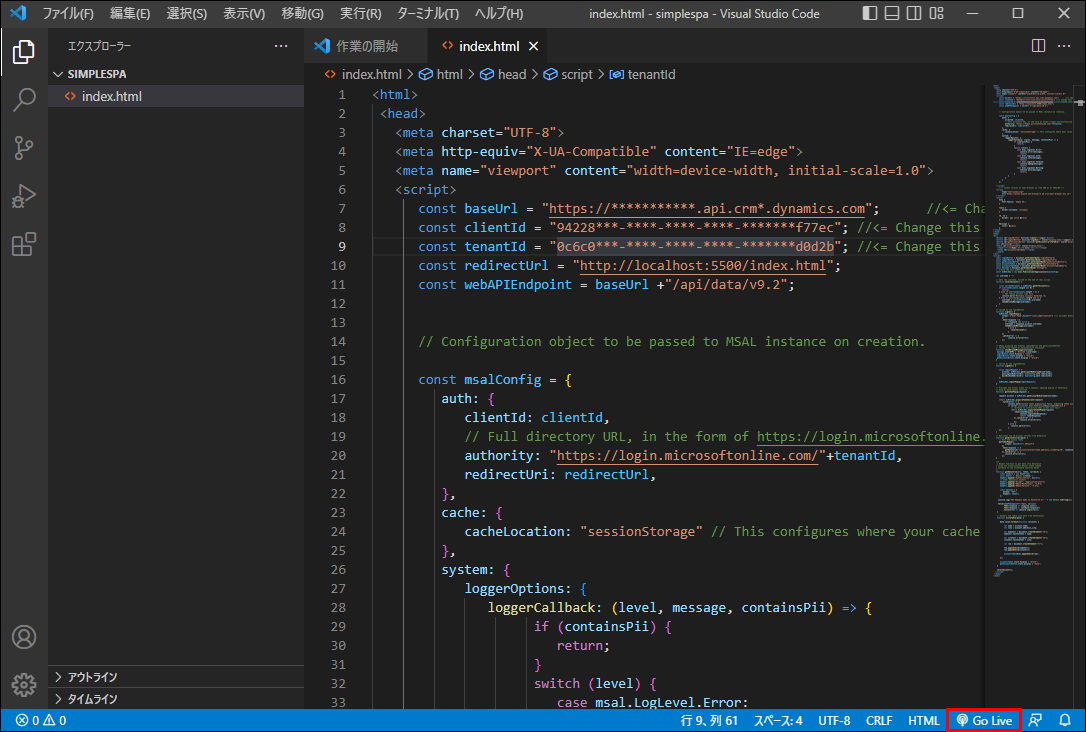Screen dimensions: 1086x732
Task: Close the index.html editor tab
Action: point(533,46)
